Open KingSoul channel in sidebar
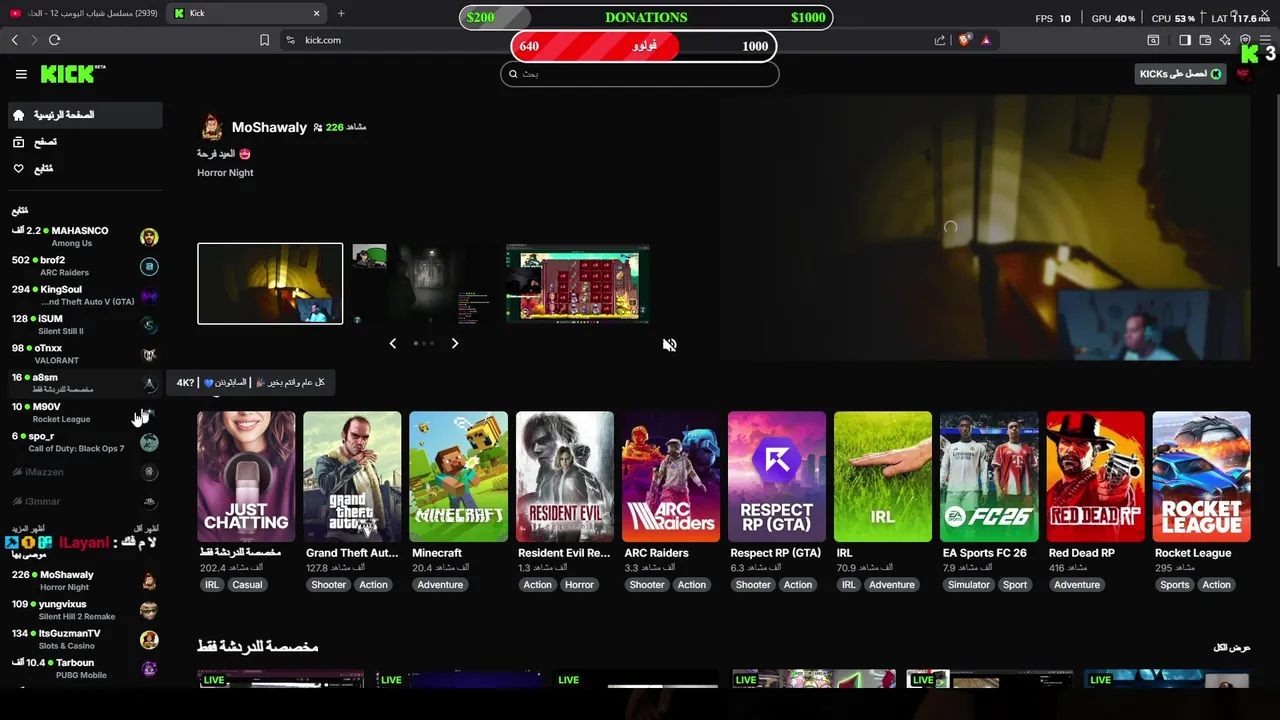The height and width of the screenshot is (720, 1280). (x=84, y=295)
